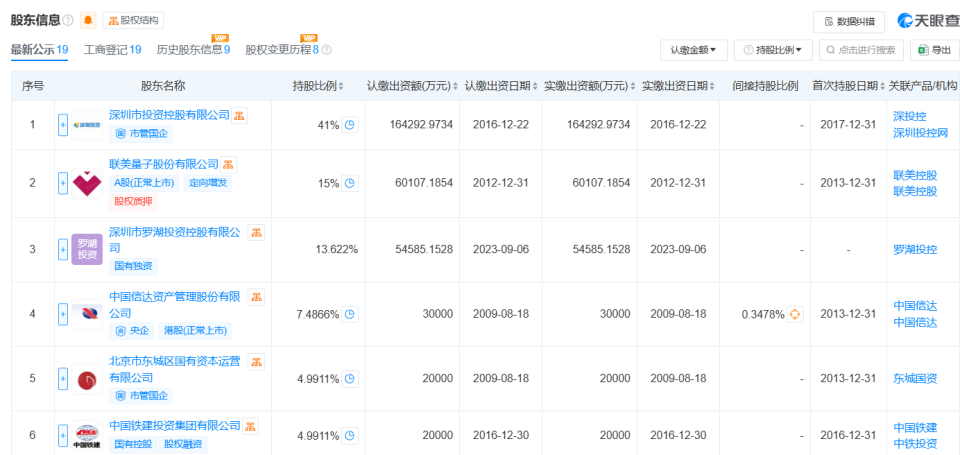Click the 深圳市投资控股 company logo
The height and width of the screenshot is (455, 960).
click(x=87, y=125)
